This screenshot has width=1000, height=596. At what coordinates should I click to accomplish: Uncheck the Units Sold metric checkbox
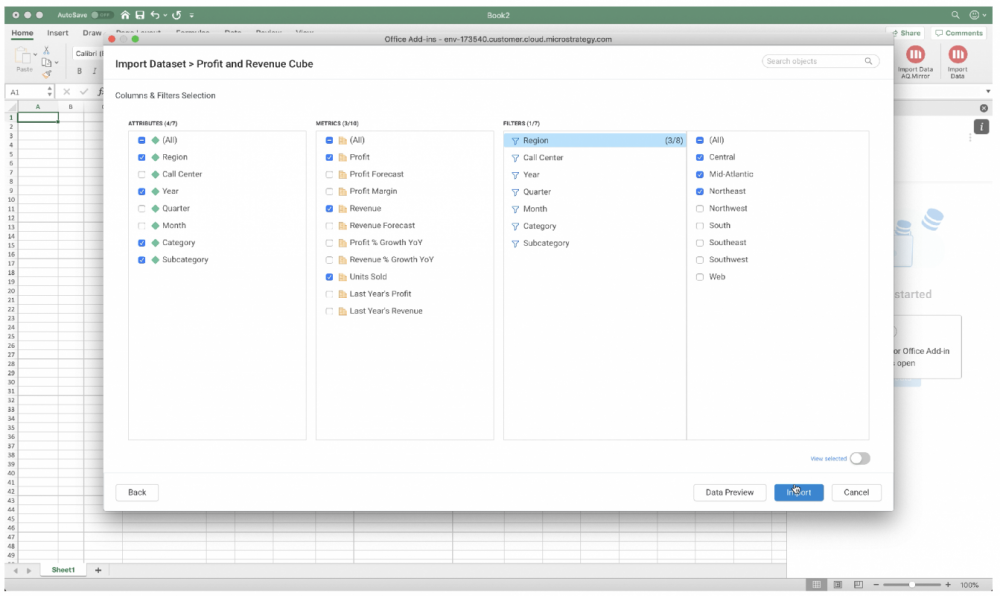(x=329, y=277)
